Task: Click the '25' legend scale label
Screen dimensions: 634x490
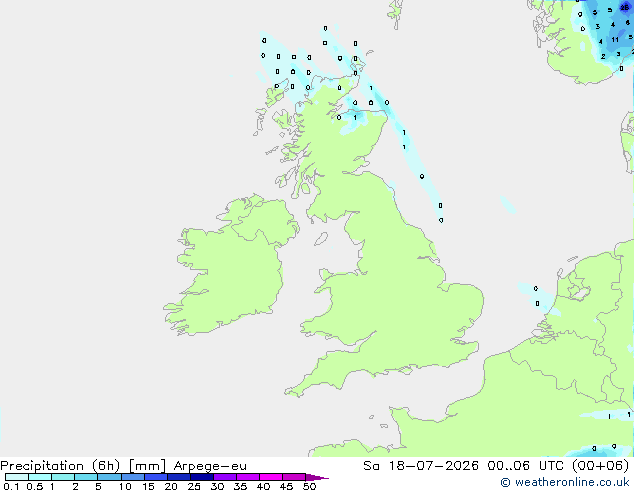Action: 194,486
